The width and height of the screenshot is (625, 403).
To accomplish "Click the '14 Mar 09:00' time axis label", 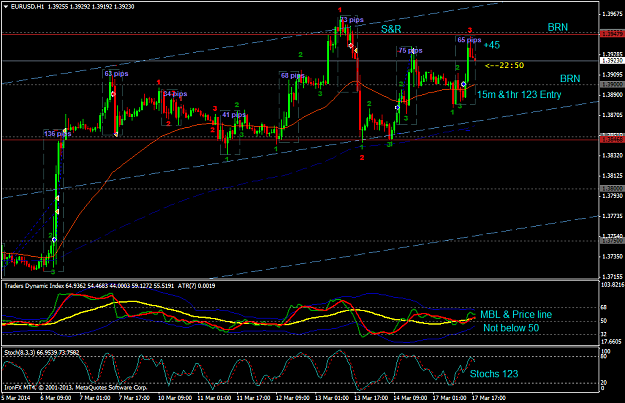I will coord(411,398).
